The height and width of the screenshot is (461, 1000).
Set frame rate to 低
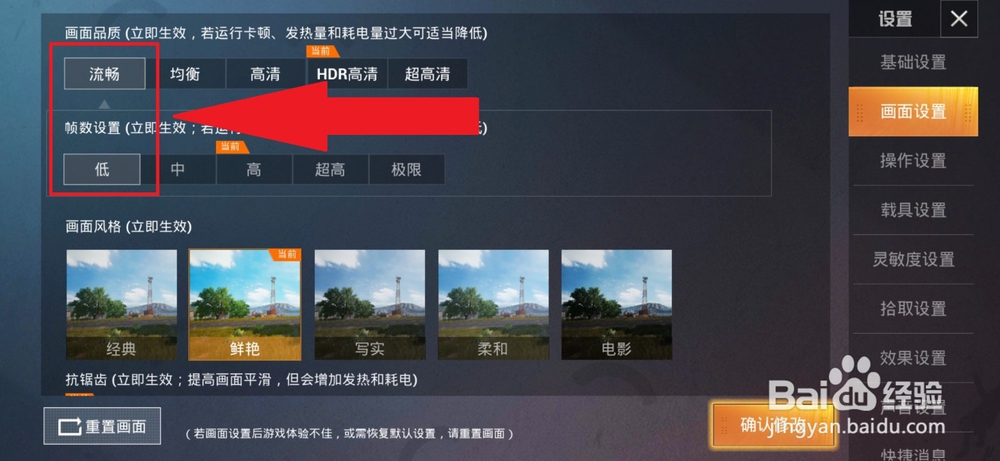pos(102,170)
